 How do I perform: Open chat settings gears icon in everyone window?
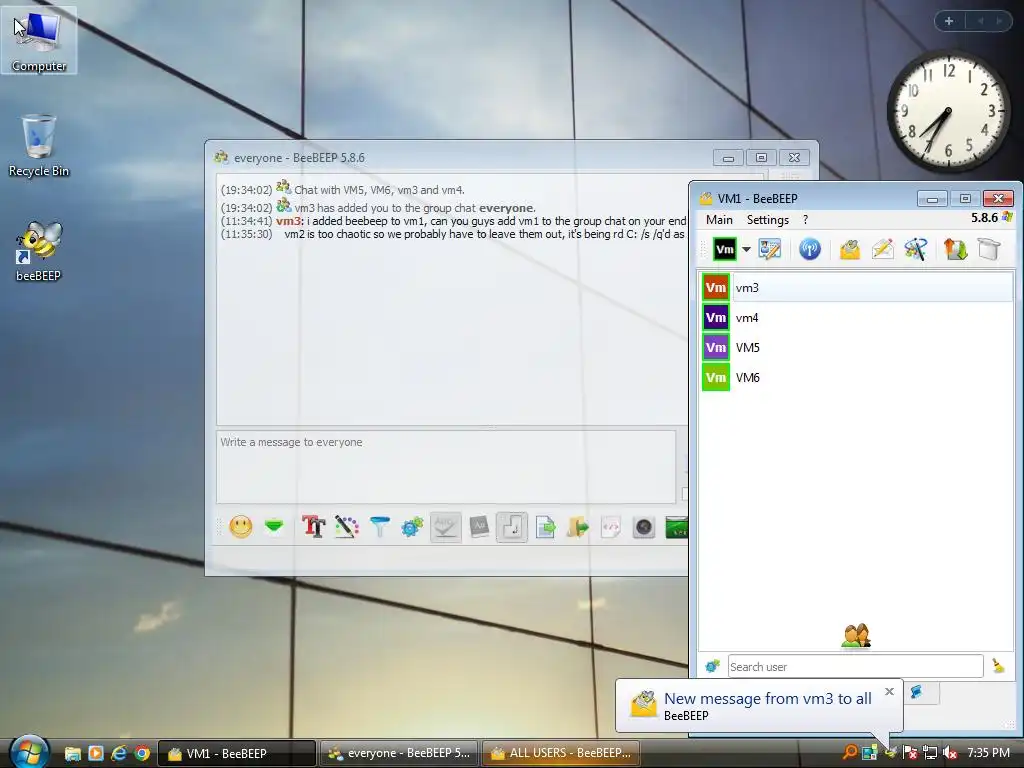(x=412, y=526)
